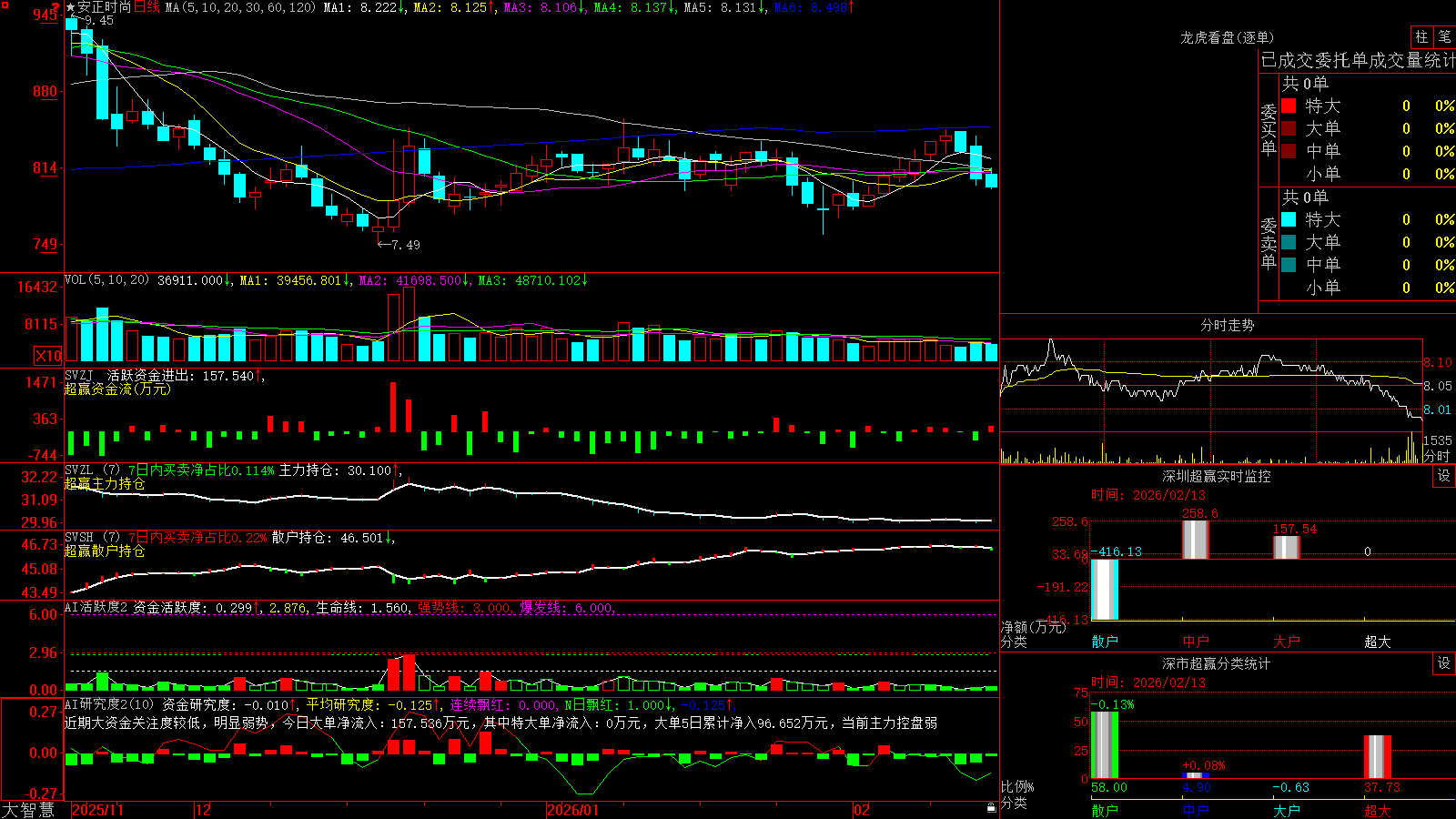Click the dark red 中单 buy-order swatch
1456x819 pixels.
coord(1289,150)
